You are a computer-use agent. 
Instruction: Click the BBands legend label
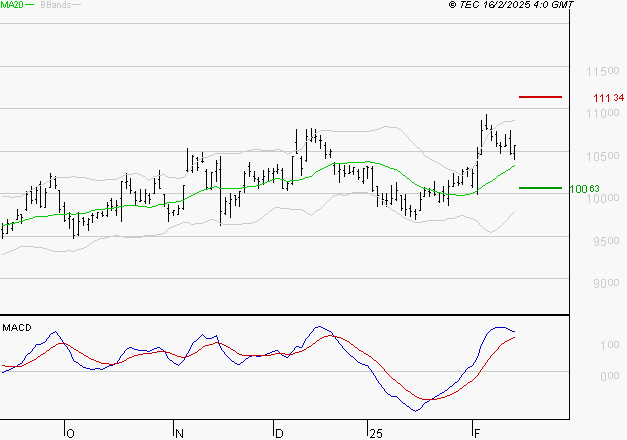(x=56, y=5)
